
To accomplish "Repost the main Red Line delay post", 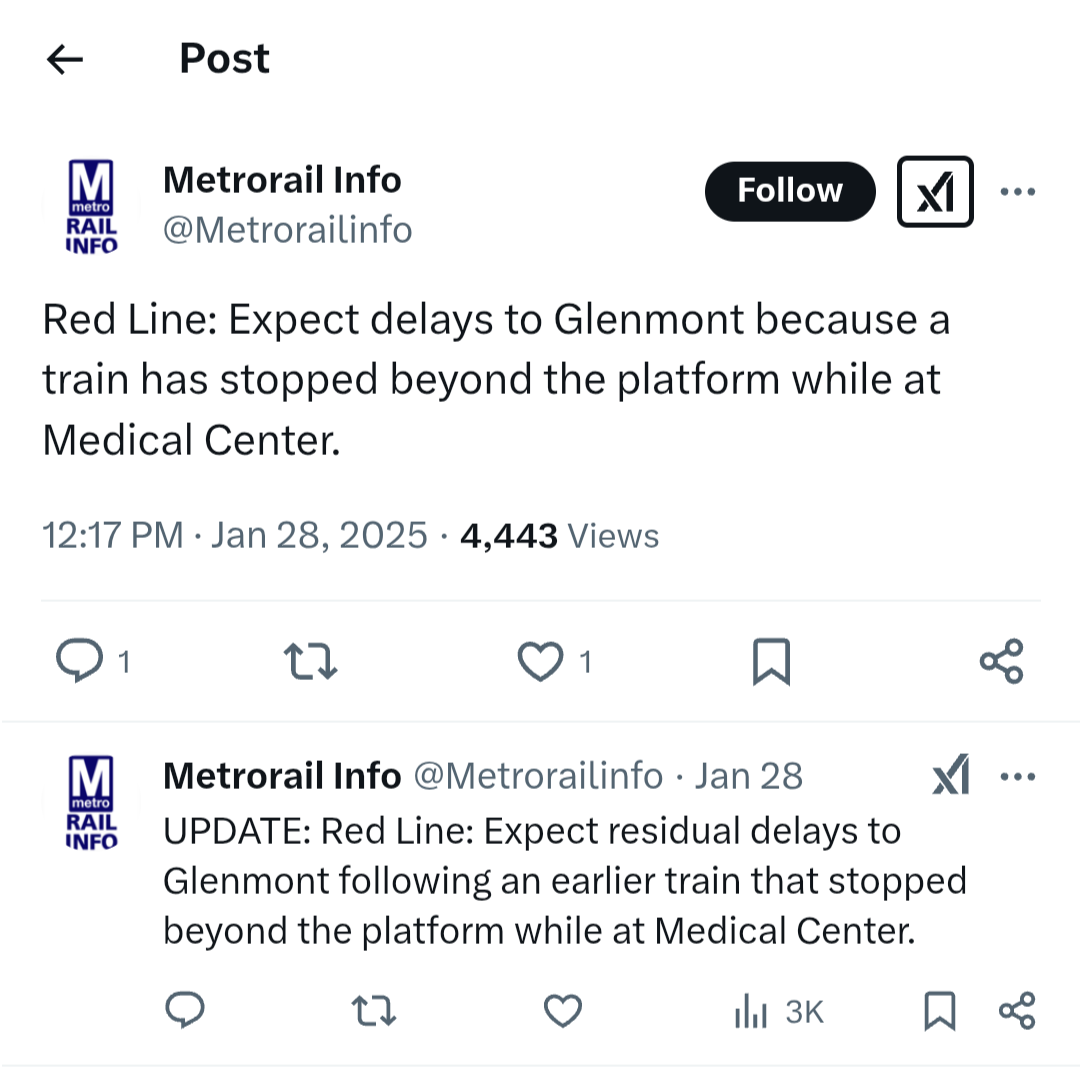I will [310, 662].
